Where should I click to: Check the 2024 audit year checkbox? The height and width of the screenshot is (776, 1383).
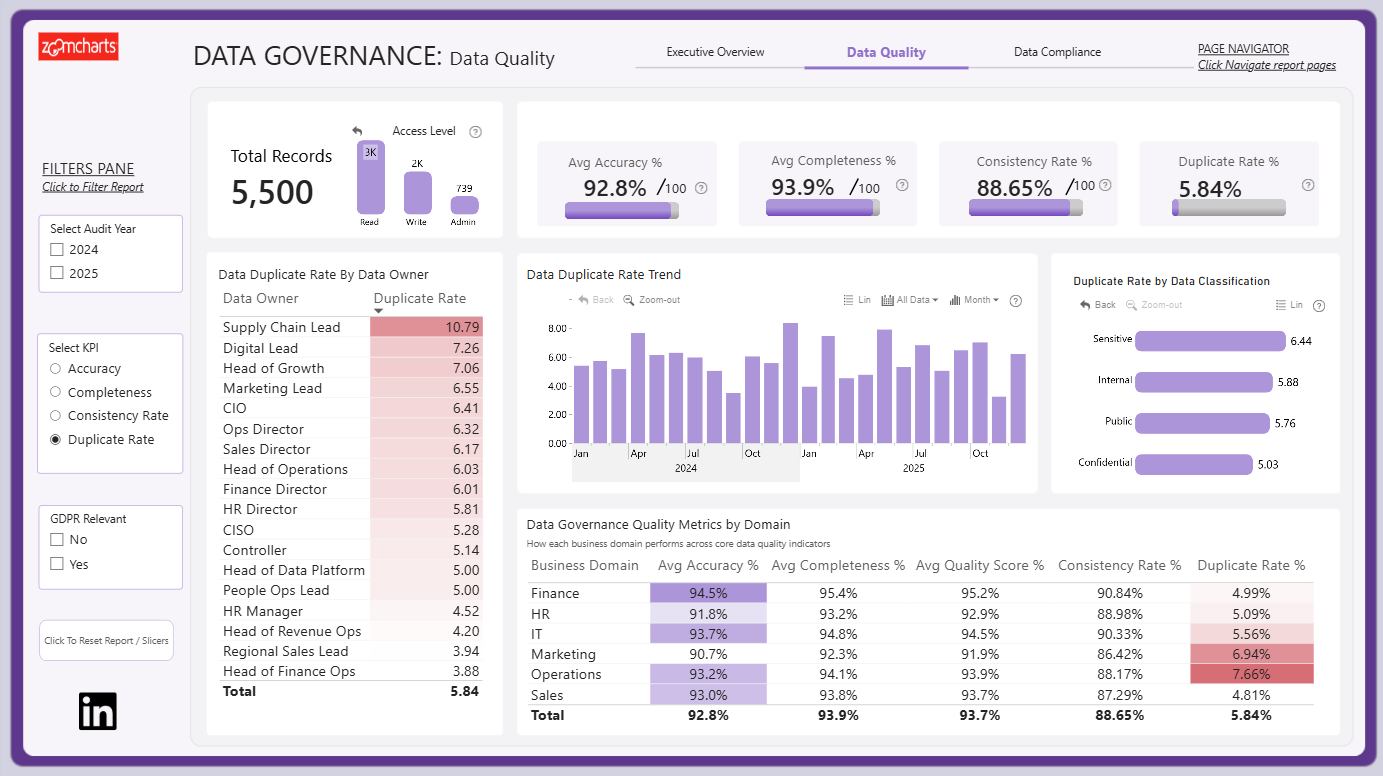(x=57, y=250)
